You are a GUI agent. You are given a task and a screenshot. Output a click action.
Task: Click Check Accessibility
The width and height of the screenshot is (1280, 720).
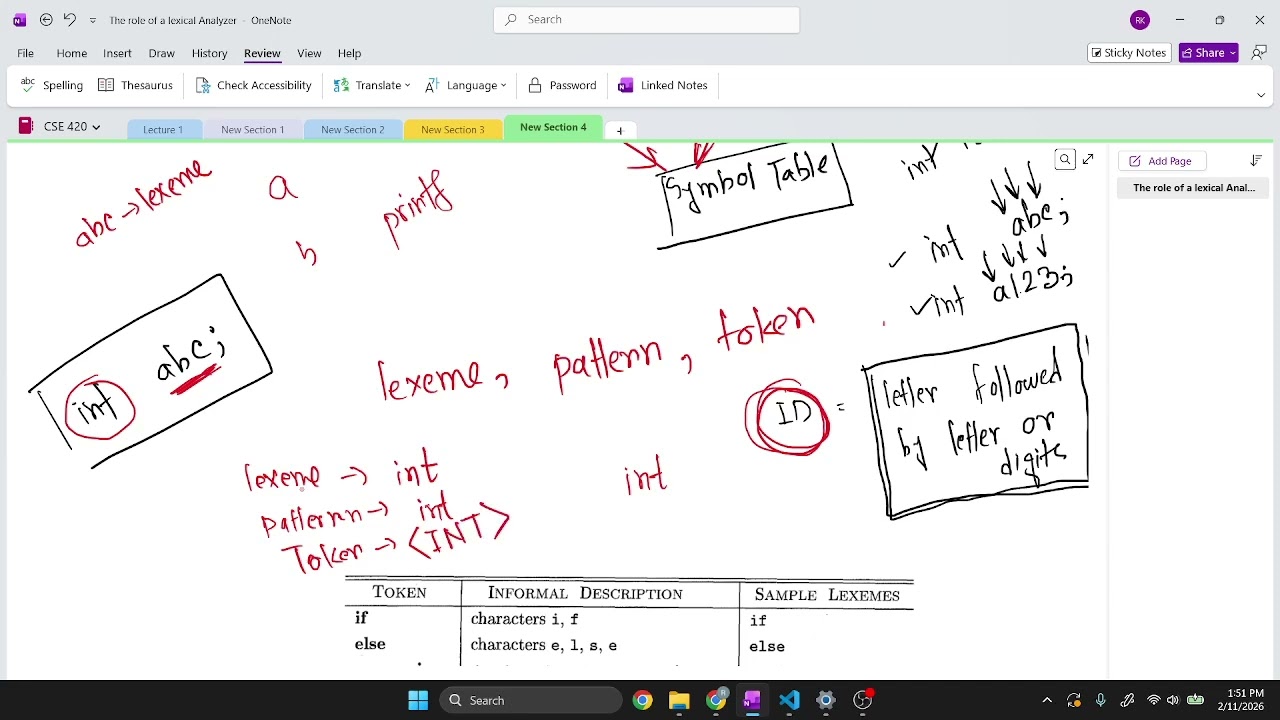tap(253, 85)
